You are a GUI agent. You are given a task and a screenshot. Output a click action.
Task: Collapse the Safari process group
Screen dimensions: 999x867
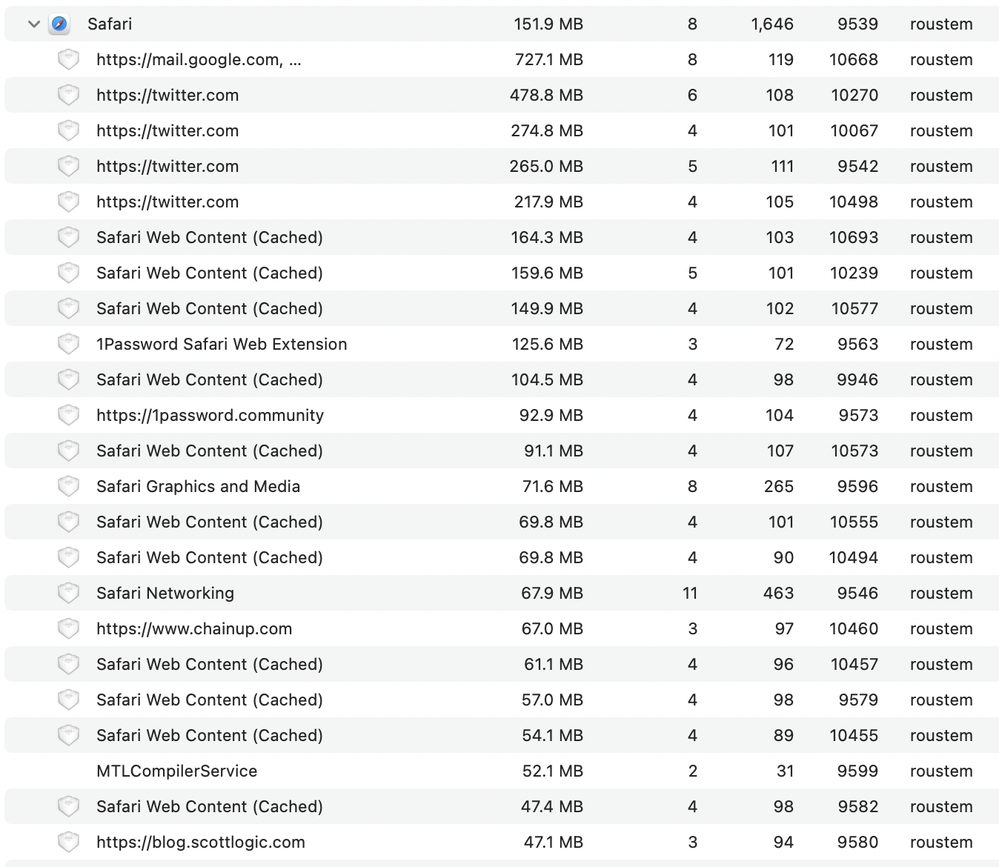(x=34, y=24)
